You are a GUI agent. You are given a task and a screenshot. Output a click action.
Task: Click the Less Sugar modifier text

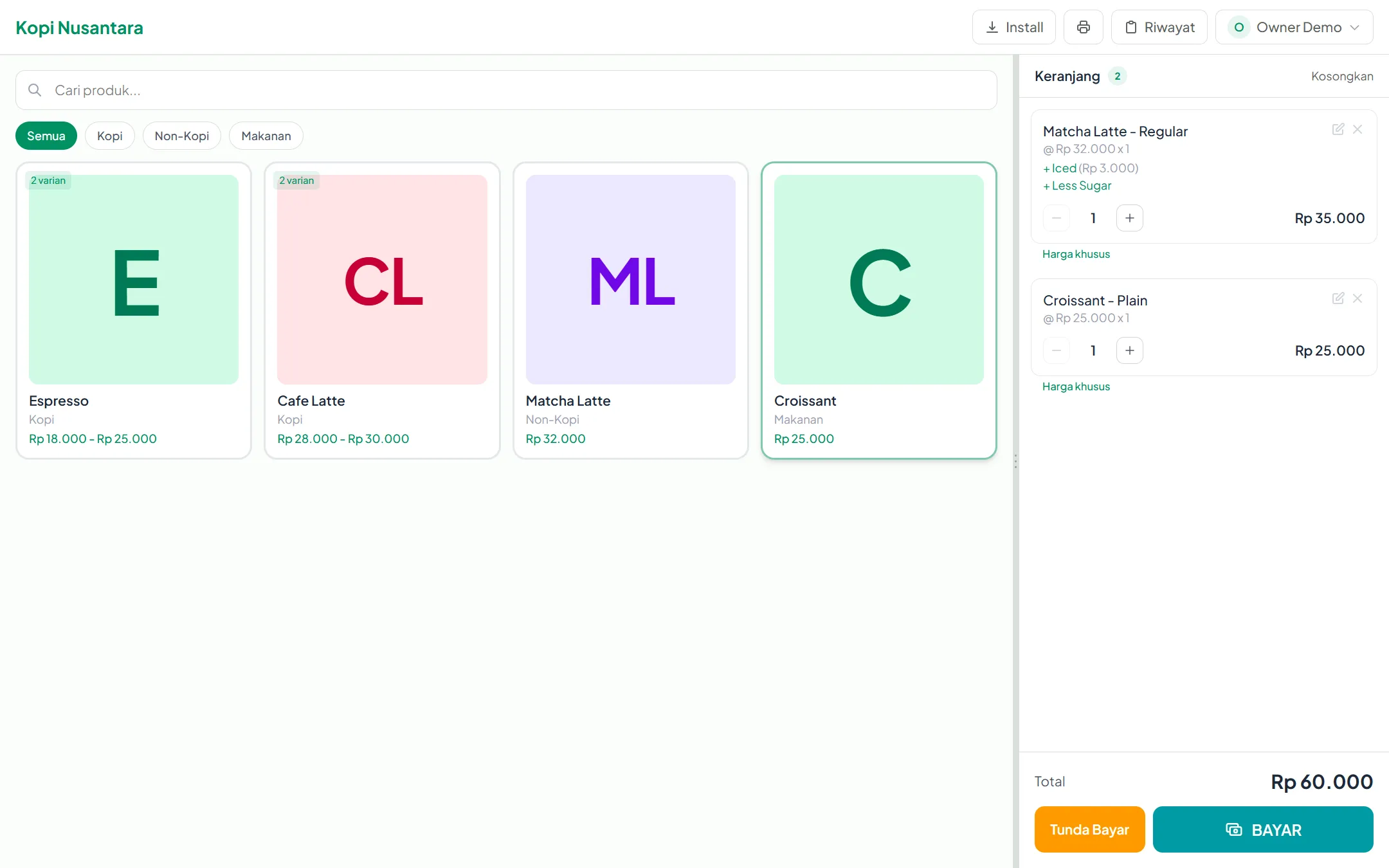point(1077,186)
